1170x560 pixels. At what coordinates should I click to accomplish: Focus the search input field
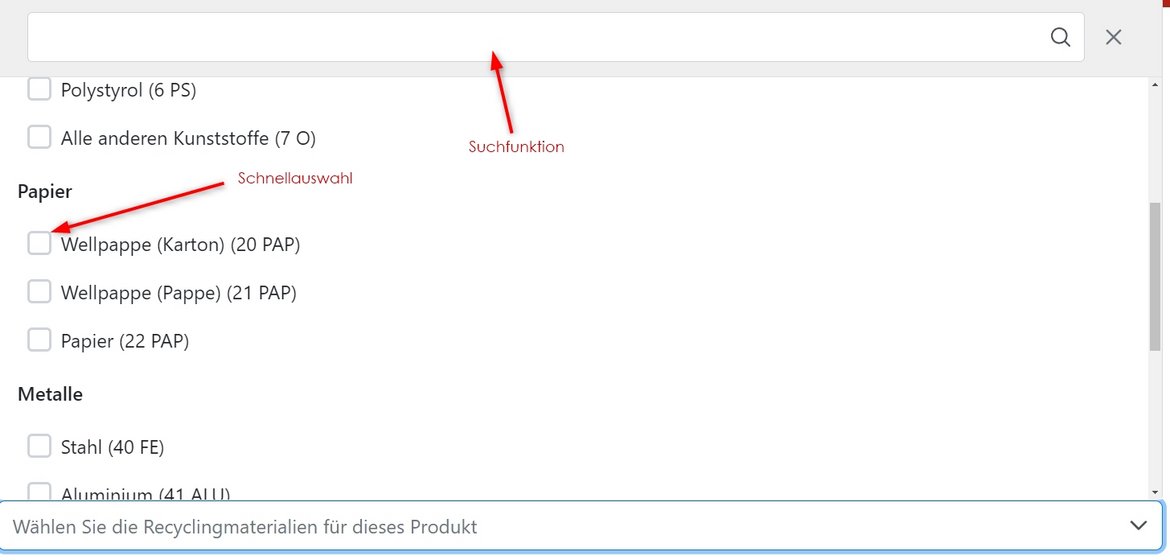pyautogui.click(x=556, y=37)
